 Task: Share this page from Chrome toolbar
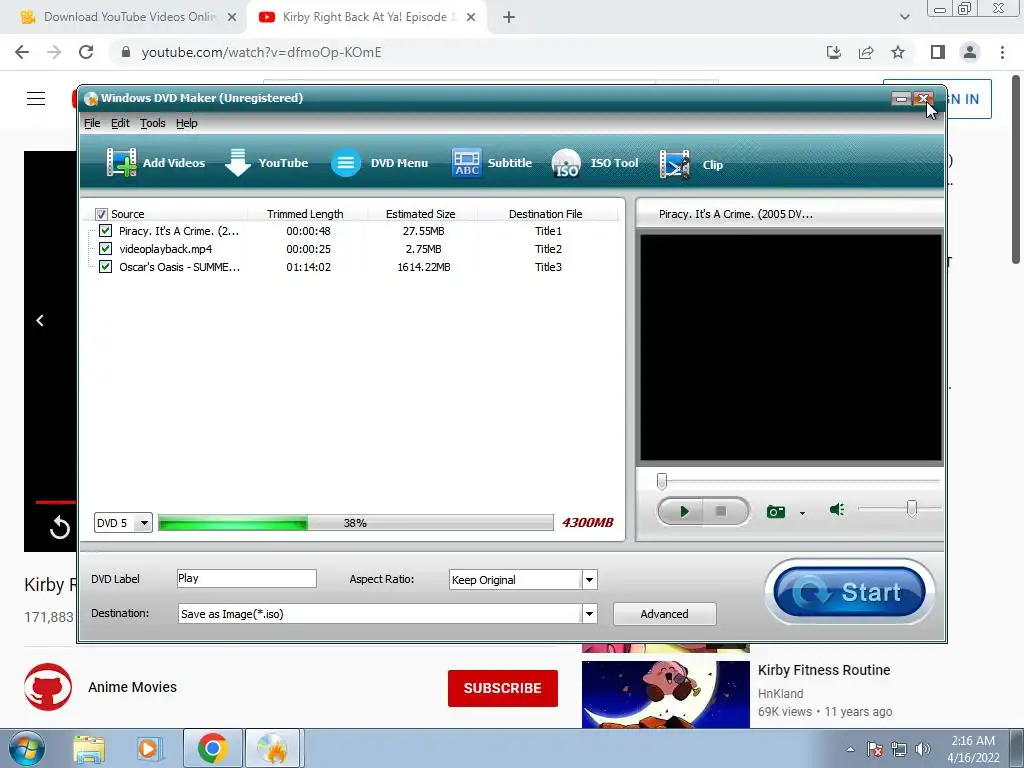(x=866, y=52)
